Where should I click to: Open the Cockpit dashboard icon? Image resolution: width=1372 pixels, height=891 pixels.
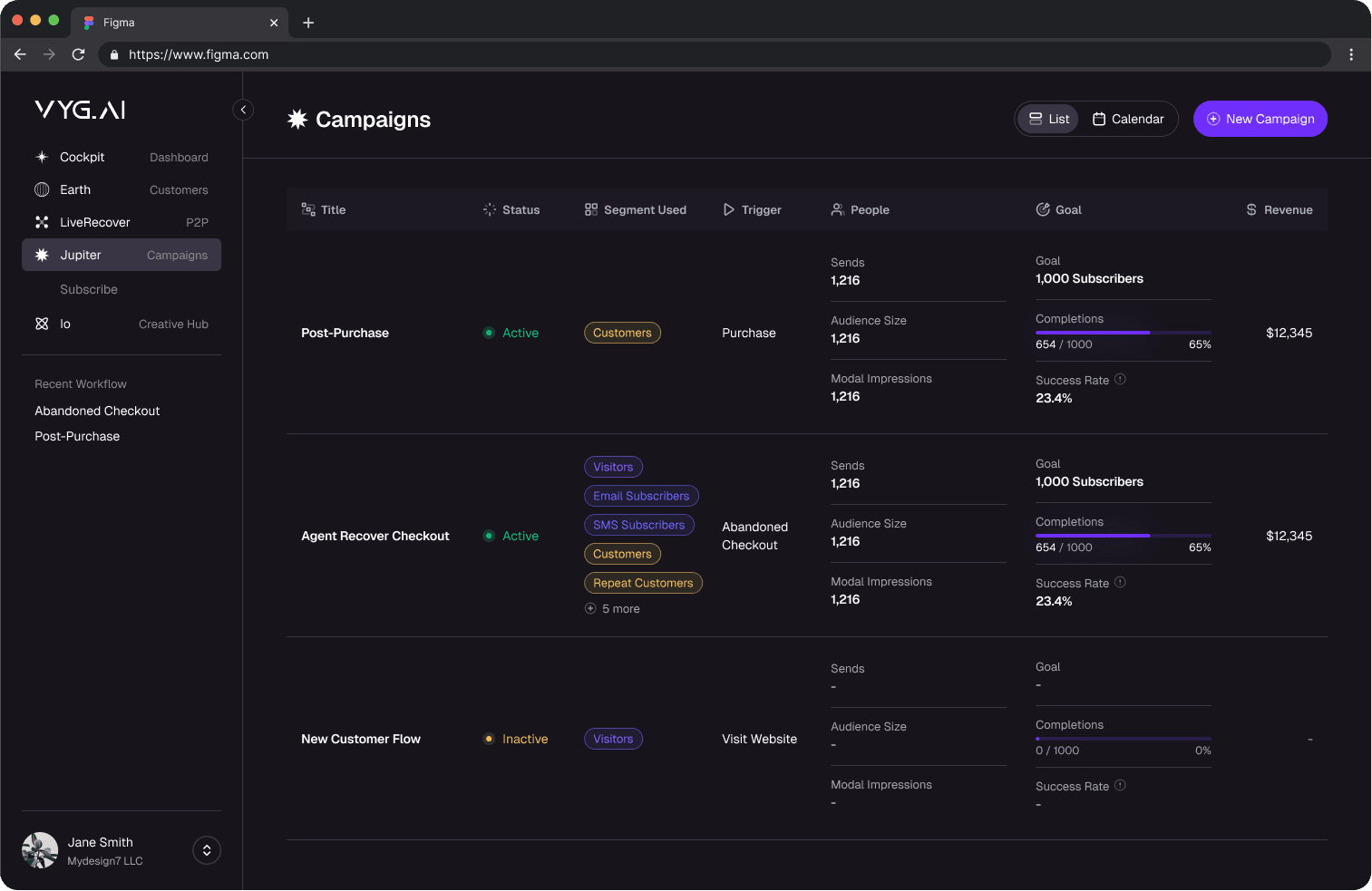click(x=42, y=157)
